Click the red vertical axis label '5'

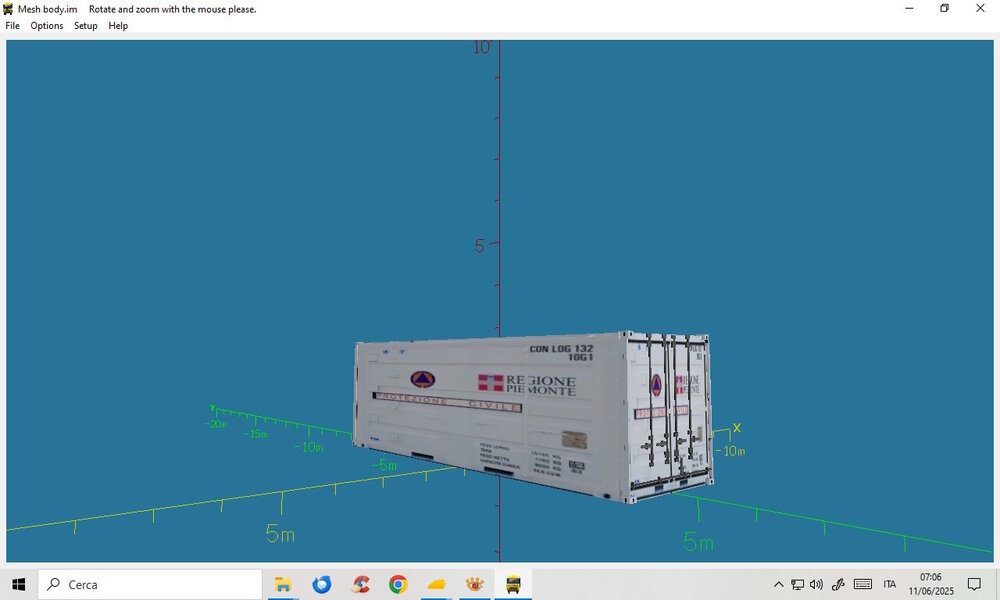(x=480, y=245)
